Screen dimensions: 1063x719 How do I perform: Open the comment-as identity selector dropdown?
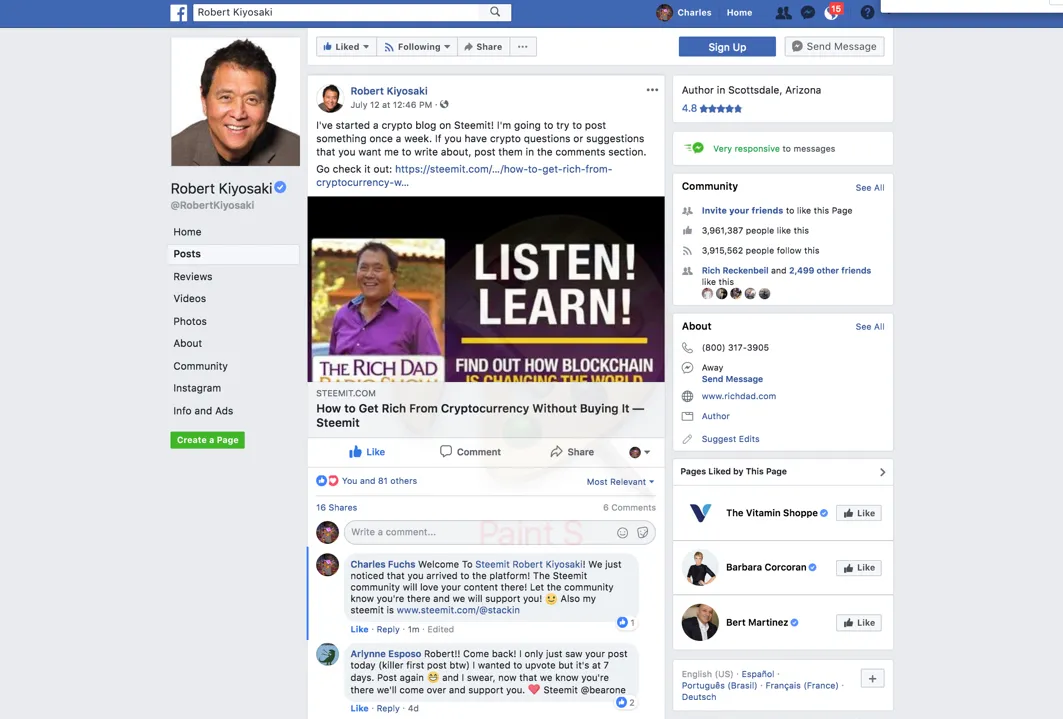639,452
